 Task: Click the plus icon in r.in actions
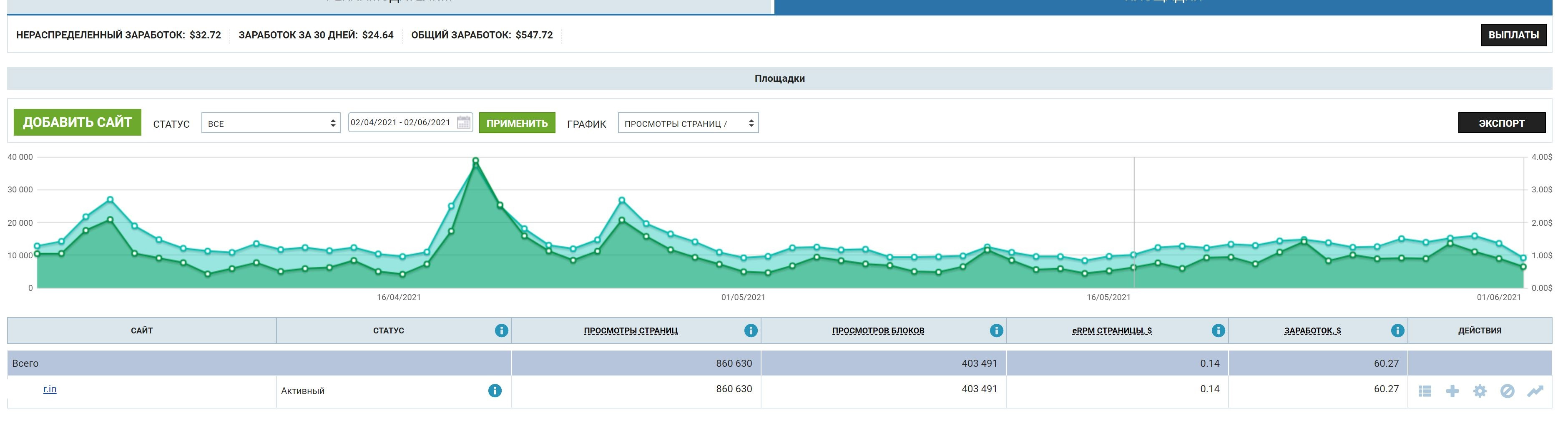point(1452,391)
